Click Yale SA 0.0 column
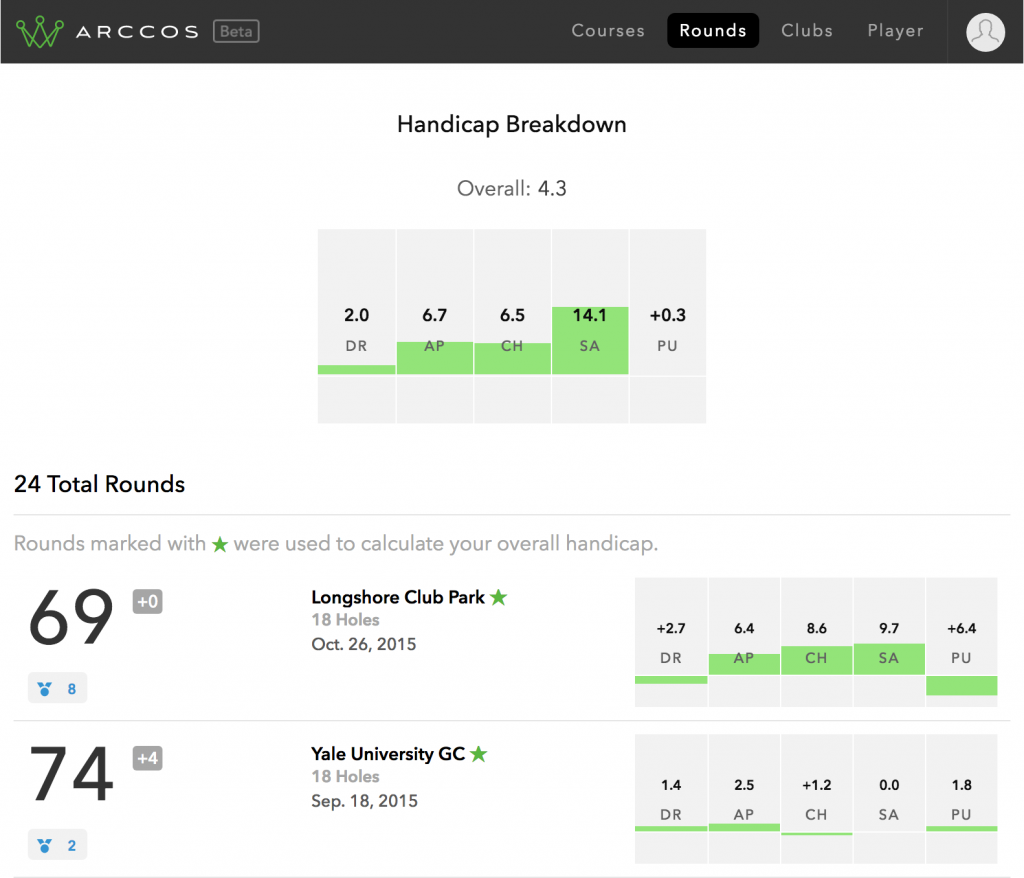The height and width of the screenshot is (878, 1024). pyautogui.click(x=889, y=799)
